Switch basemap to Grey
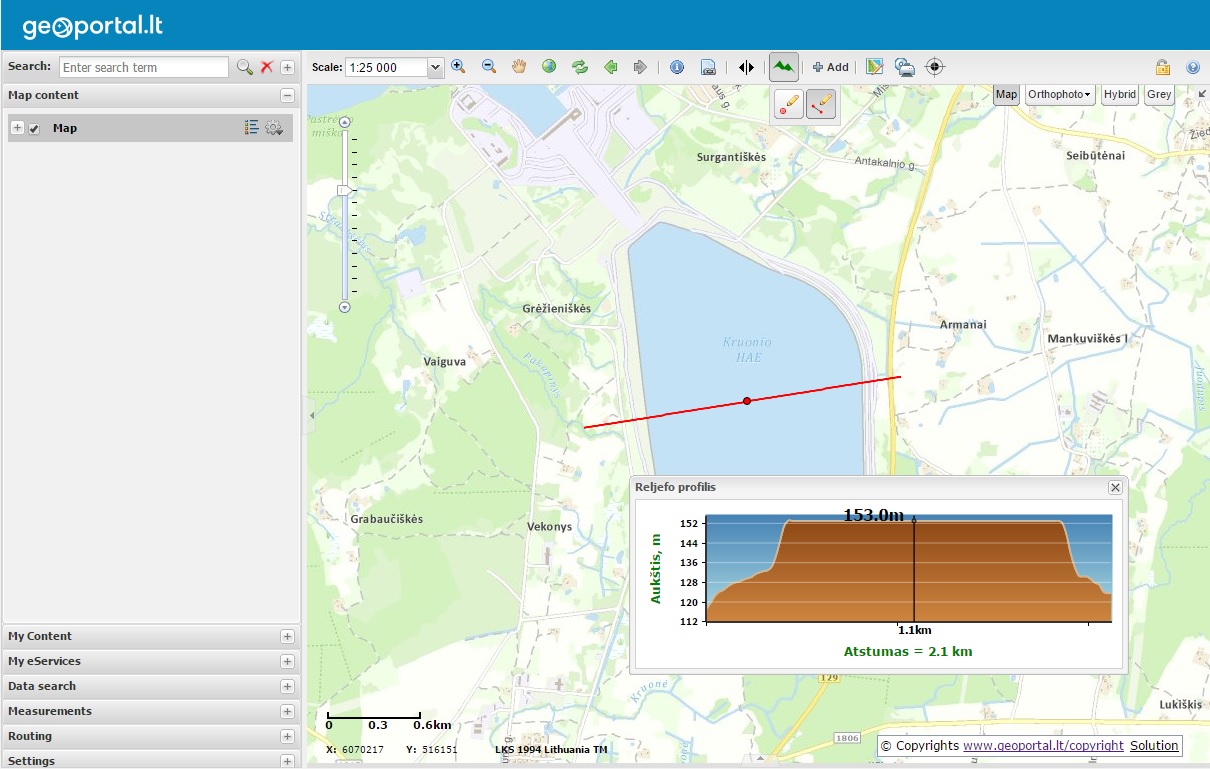Viewport: 1210px width, 769px height. [1159, 94]
